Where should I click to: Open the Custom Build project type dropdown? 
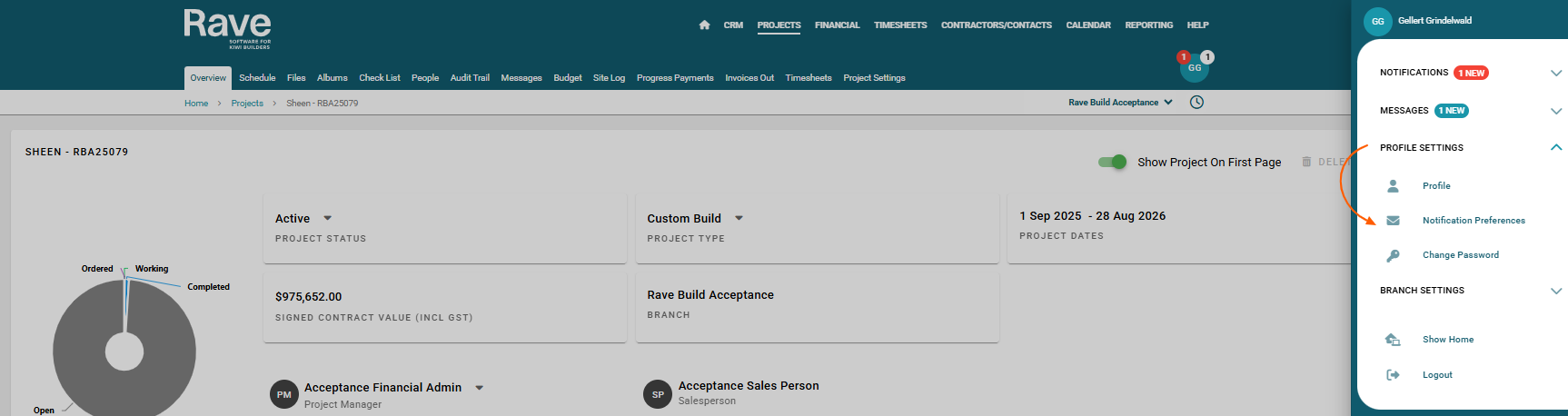739,218
